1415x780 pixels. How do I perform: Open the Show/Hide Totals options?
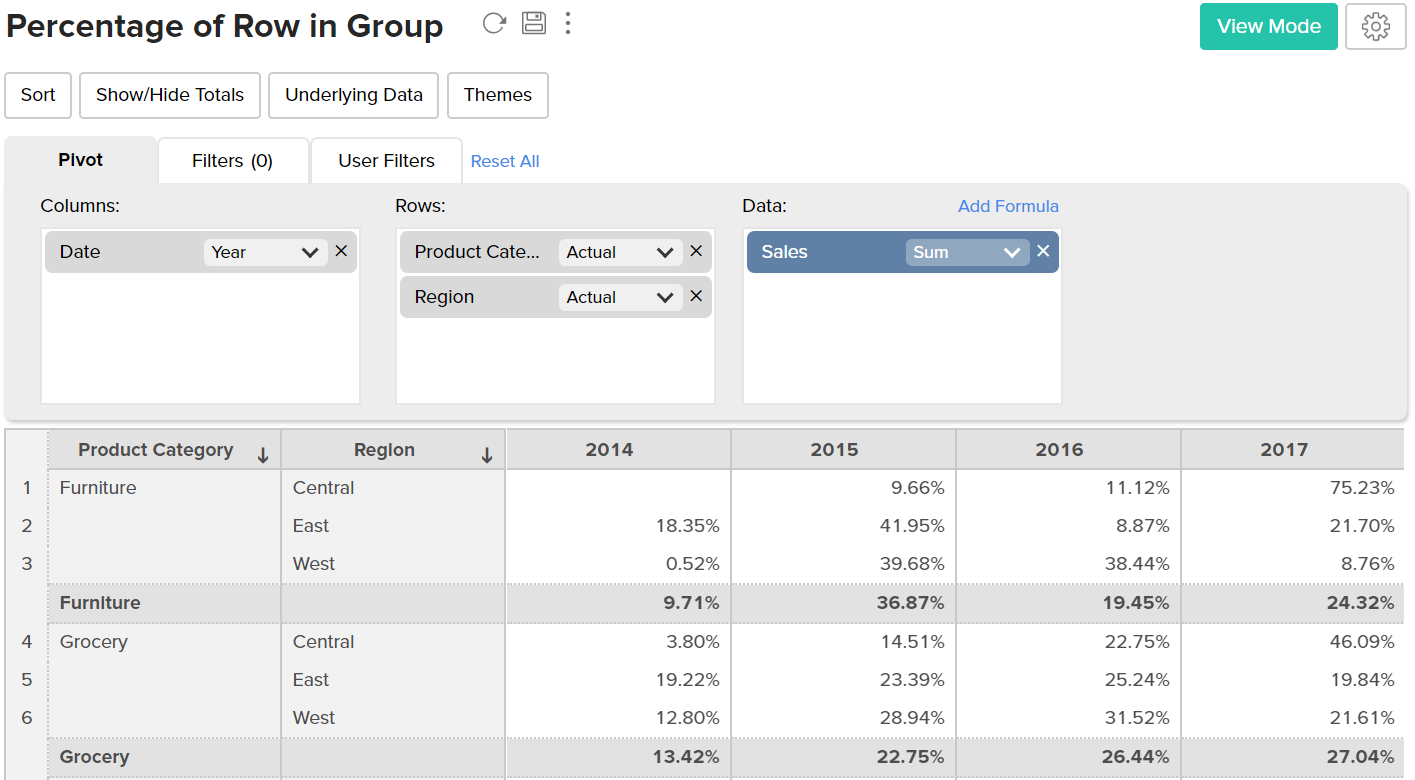pos(170,95)
